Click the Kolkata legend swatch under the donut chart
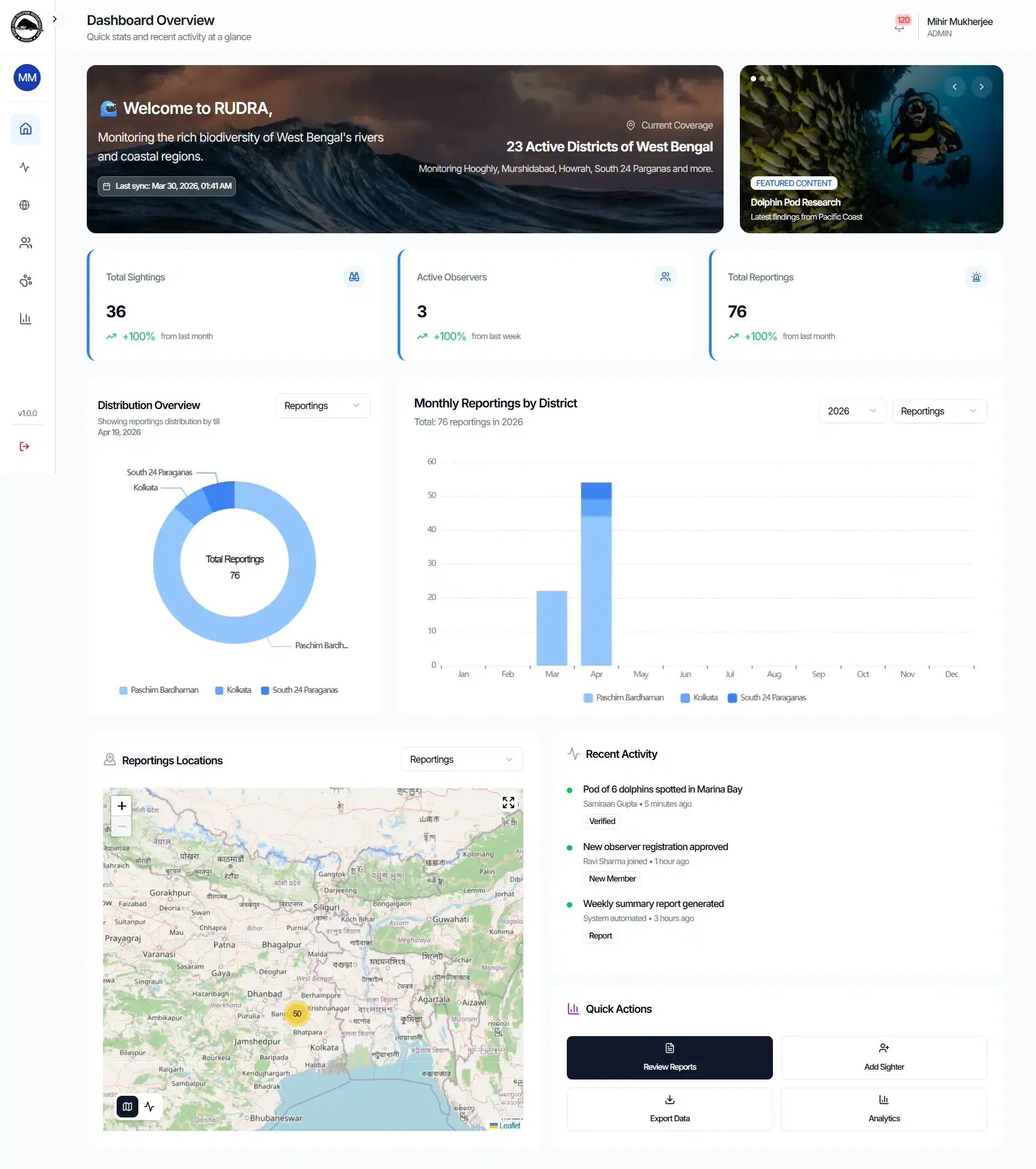The width and height of the screenshot is (1036, 1169). pos(218,691)
